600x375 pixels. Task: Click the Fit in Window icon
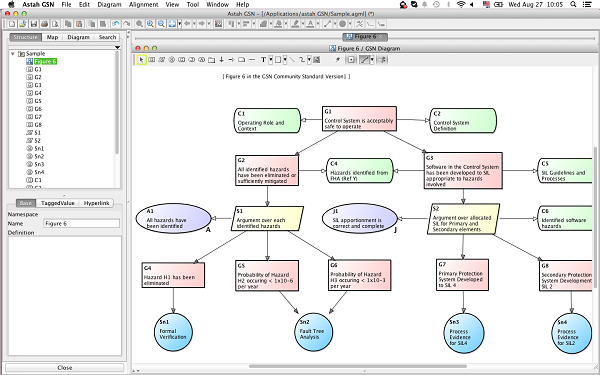172,24
